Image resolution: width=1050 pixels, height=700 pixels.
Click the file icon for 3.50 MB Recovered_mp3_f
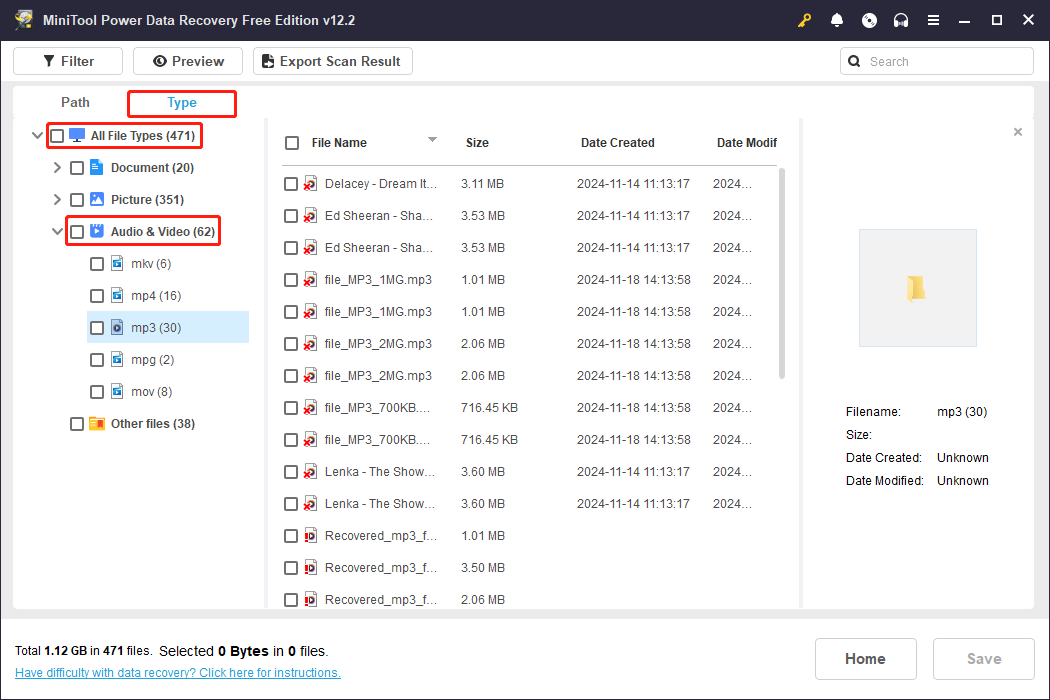[x=310, y=568]
